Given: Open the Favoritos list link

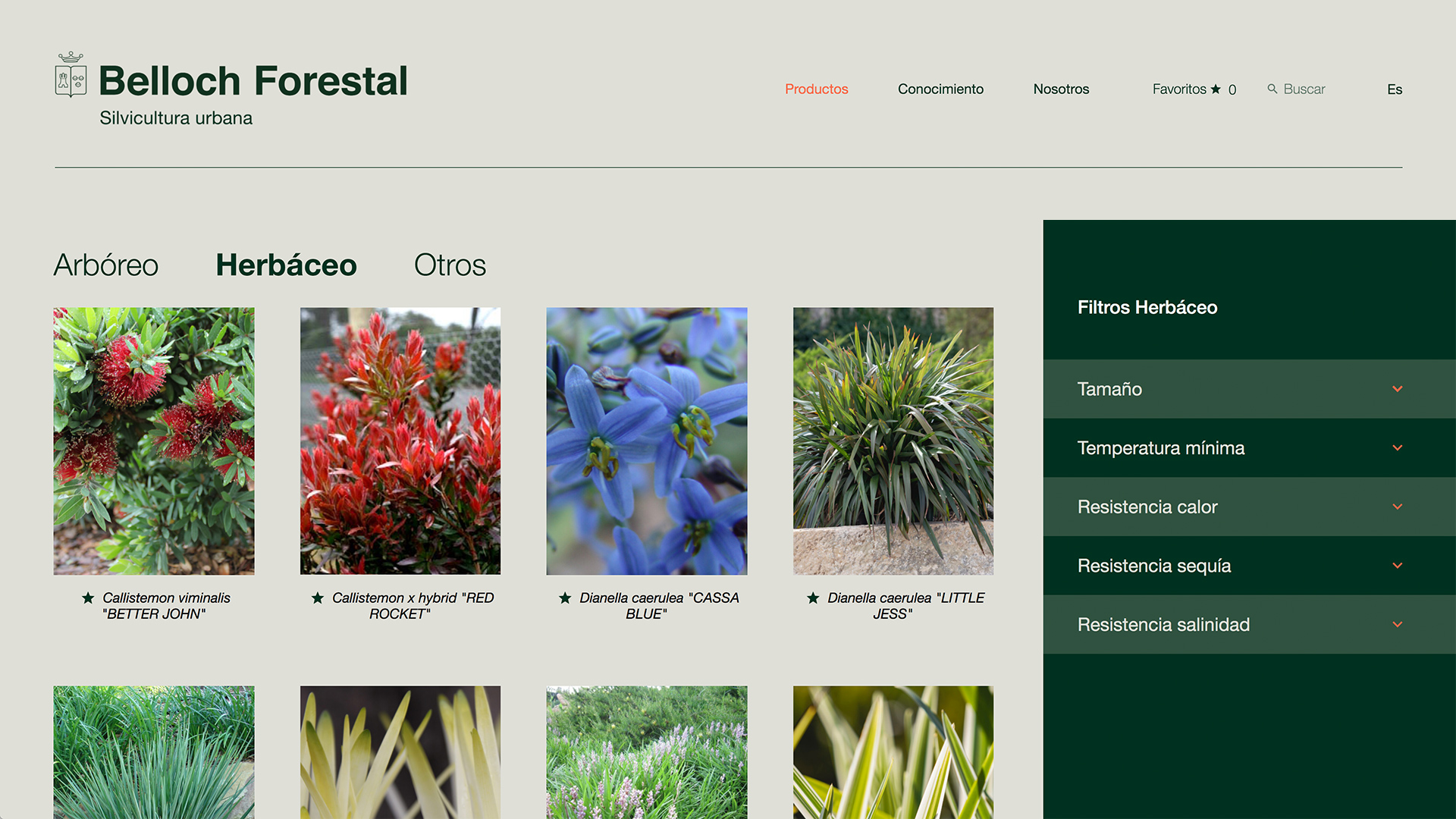Looking at the screenshot, I should pos(1179,89).
